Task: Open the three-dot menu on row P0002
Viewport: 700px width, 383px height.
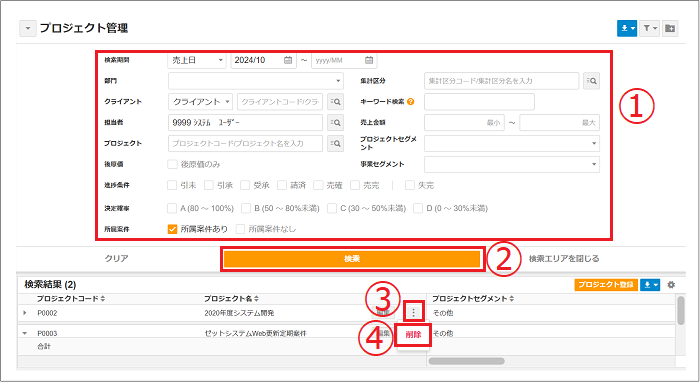Action: point(413,312)
